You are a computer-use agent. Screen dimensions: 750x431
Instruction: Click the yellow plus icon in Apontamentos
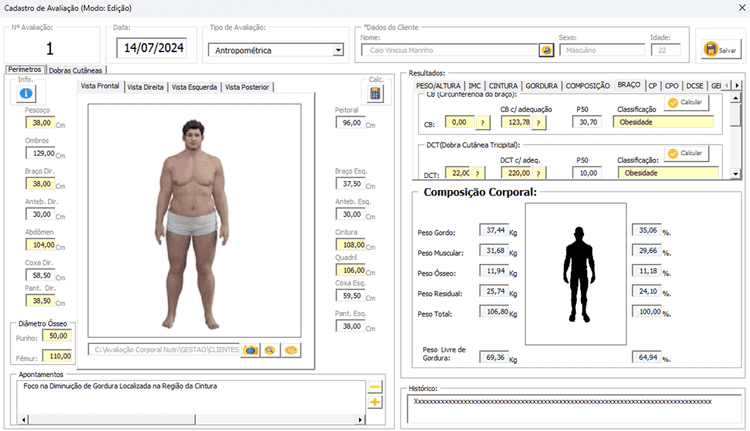click(375, 402)
